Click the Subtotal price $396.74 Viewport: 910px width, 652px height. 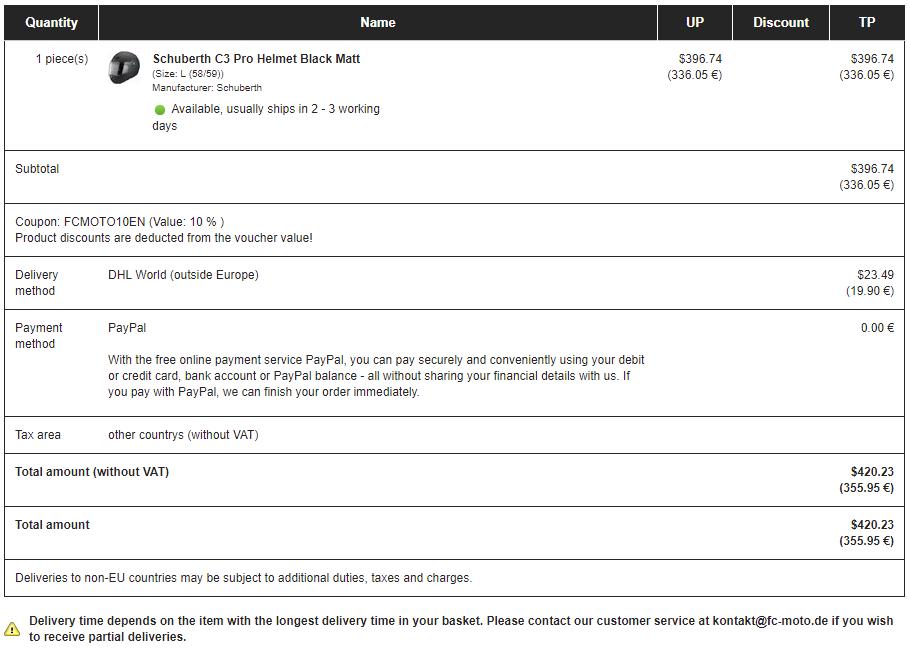872,169
